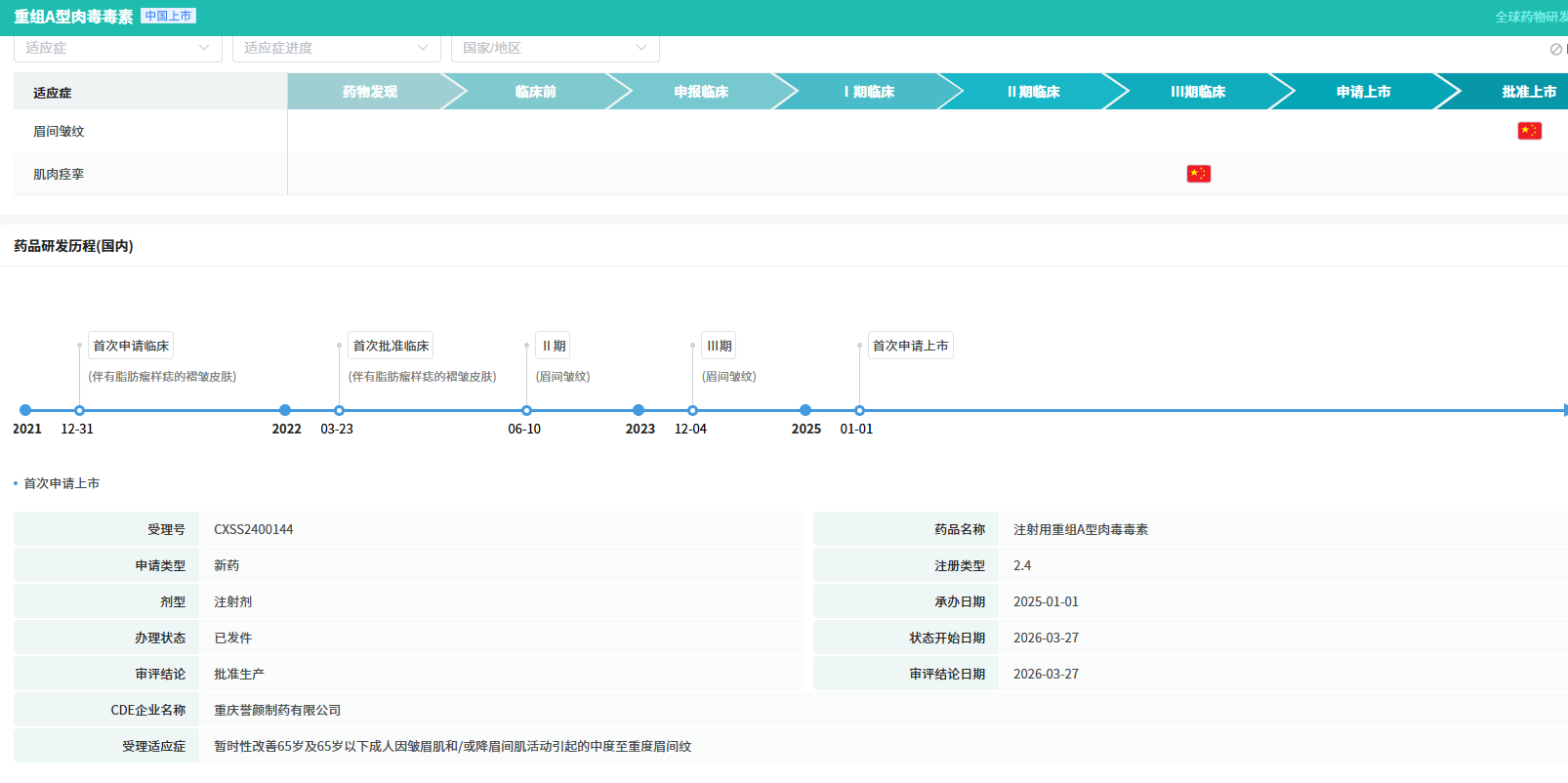The image size is (1568, 783).
Task: Click the China flag in 肌肉痉挛 row
Action: pyautogui.click(x=1198, y=174)
